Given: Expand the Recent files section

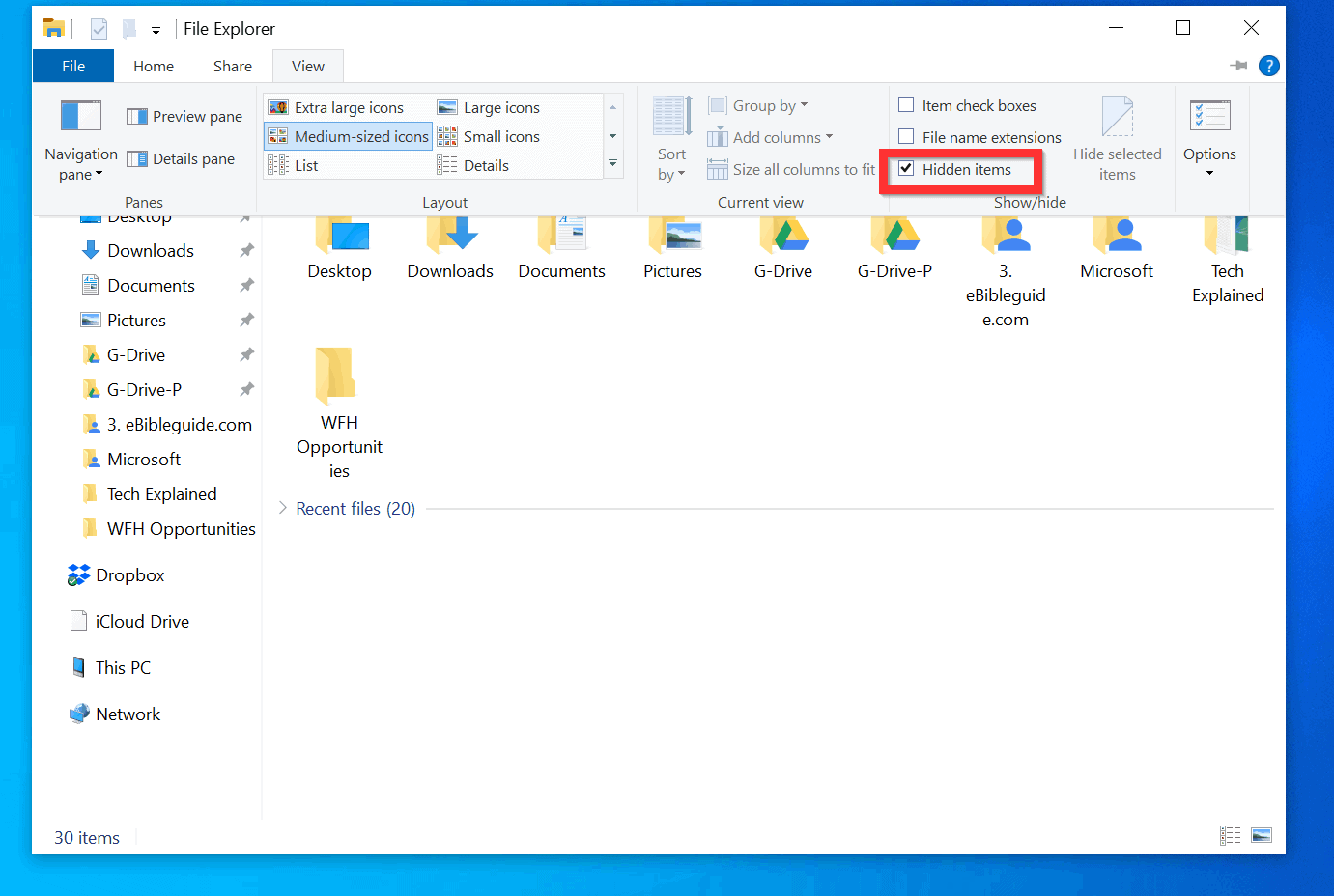Looking at the screenshot, I should [282, 508].
